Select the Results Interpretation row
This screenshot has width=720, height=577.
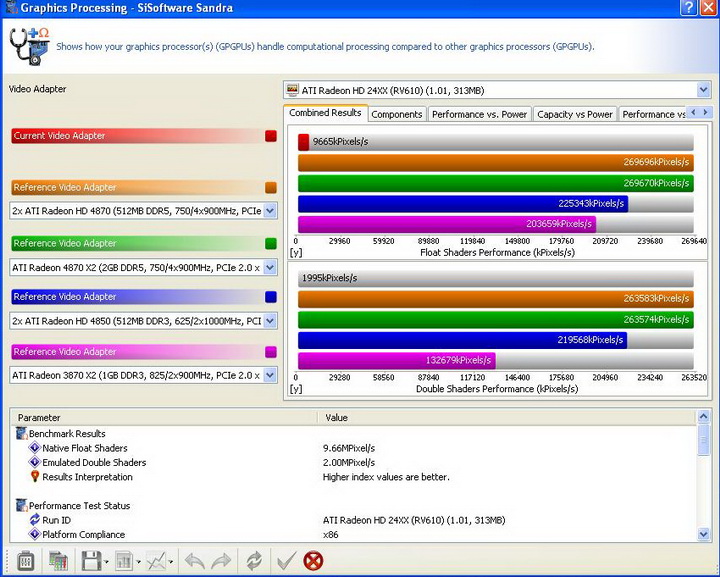coord(353,476)
